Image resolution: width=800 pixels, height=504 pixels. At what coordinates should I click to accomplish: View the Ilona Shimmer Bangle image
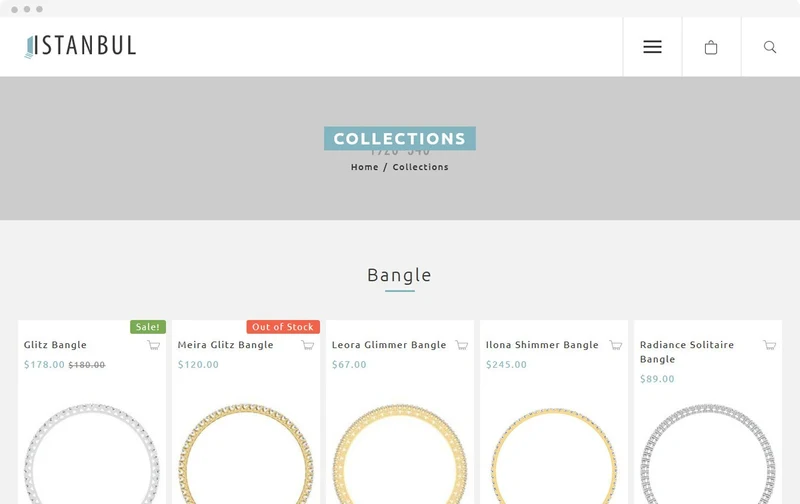pyautogui.click(x=554, y=455)
